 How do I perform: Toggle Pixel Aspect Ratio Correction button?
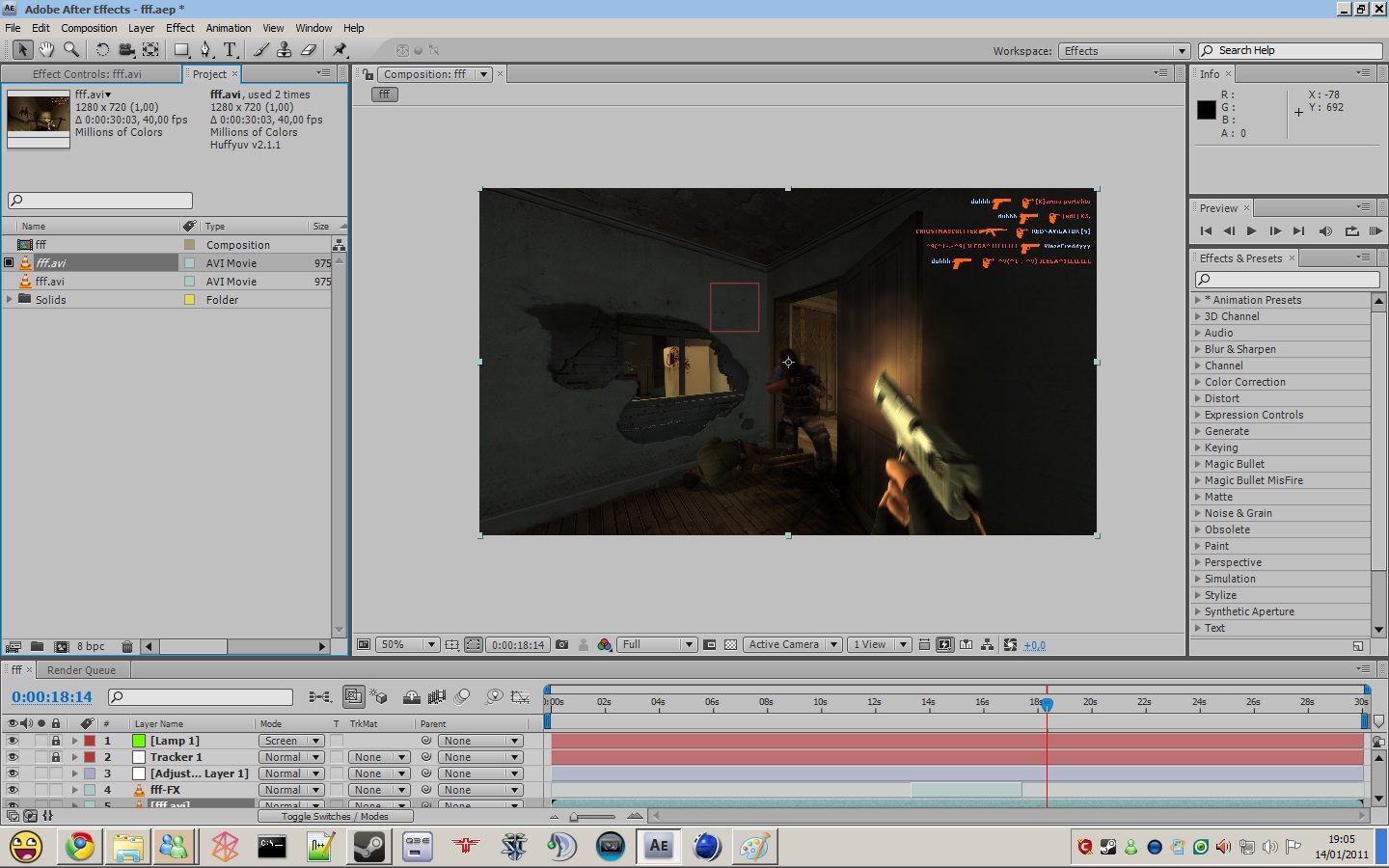tap(924, 644)
